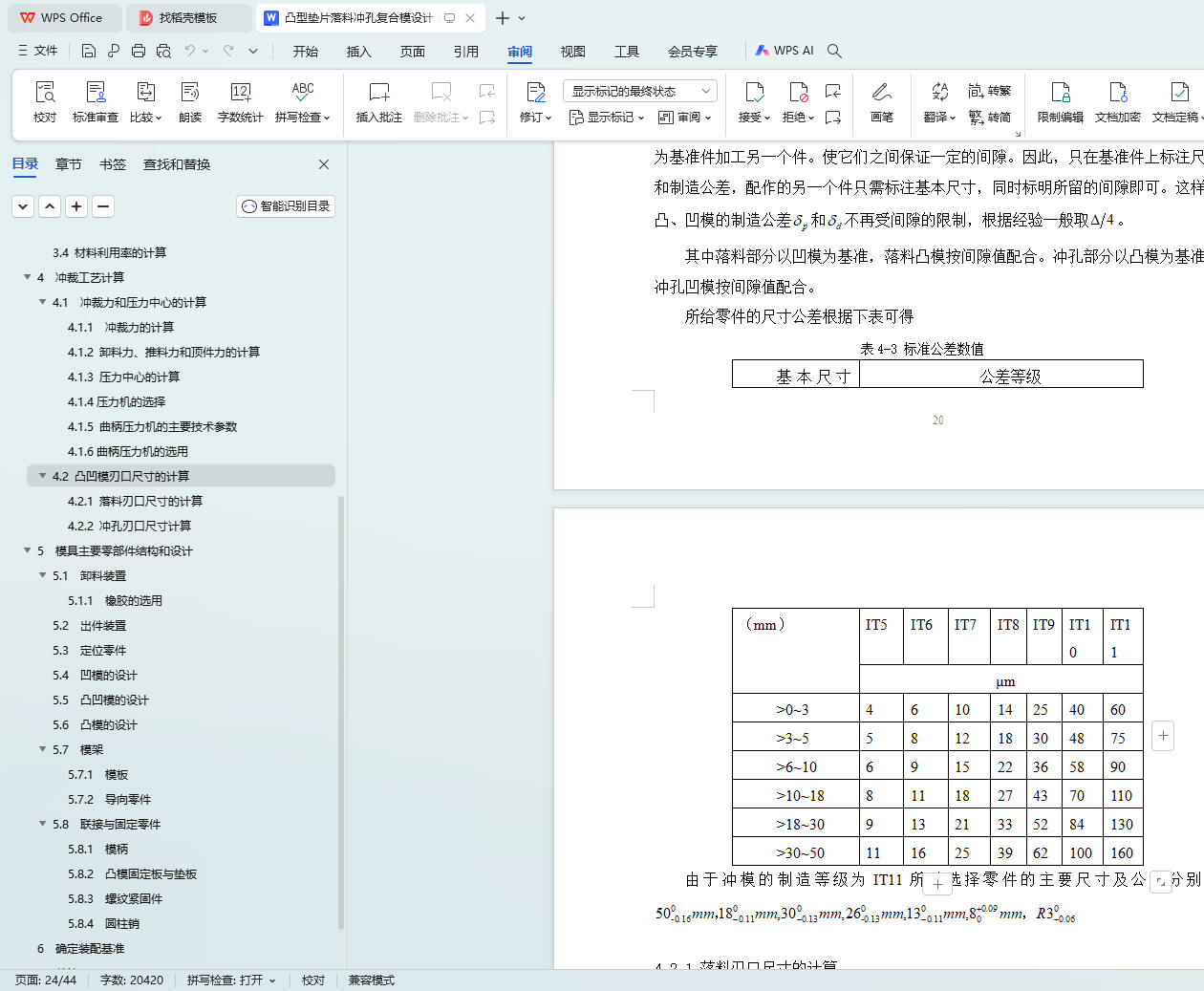Click the add heading plus button
The height and width of the screenshot is (991, 1204).
76,205
